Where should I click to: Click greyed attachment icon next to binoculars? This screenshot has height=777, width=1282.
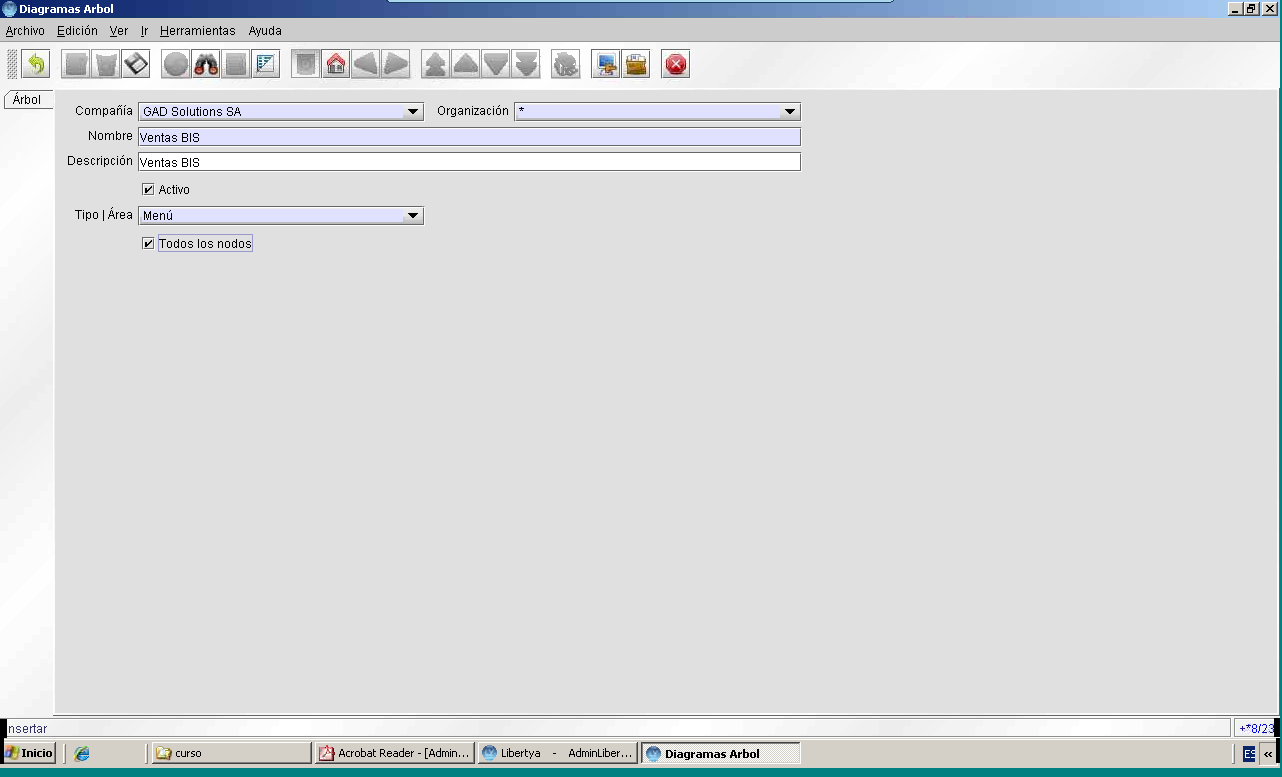click(236, 65)
